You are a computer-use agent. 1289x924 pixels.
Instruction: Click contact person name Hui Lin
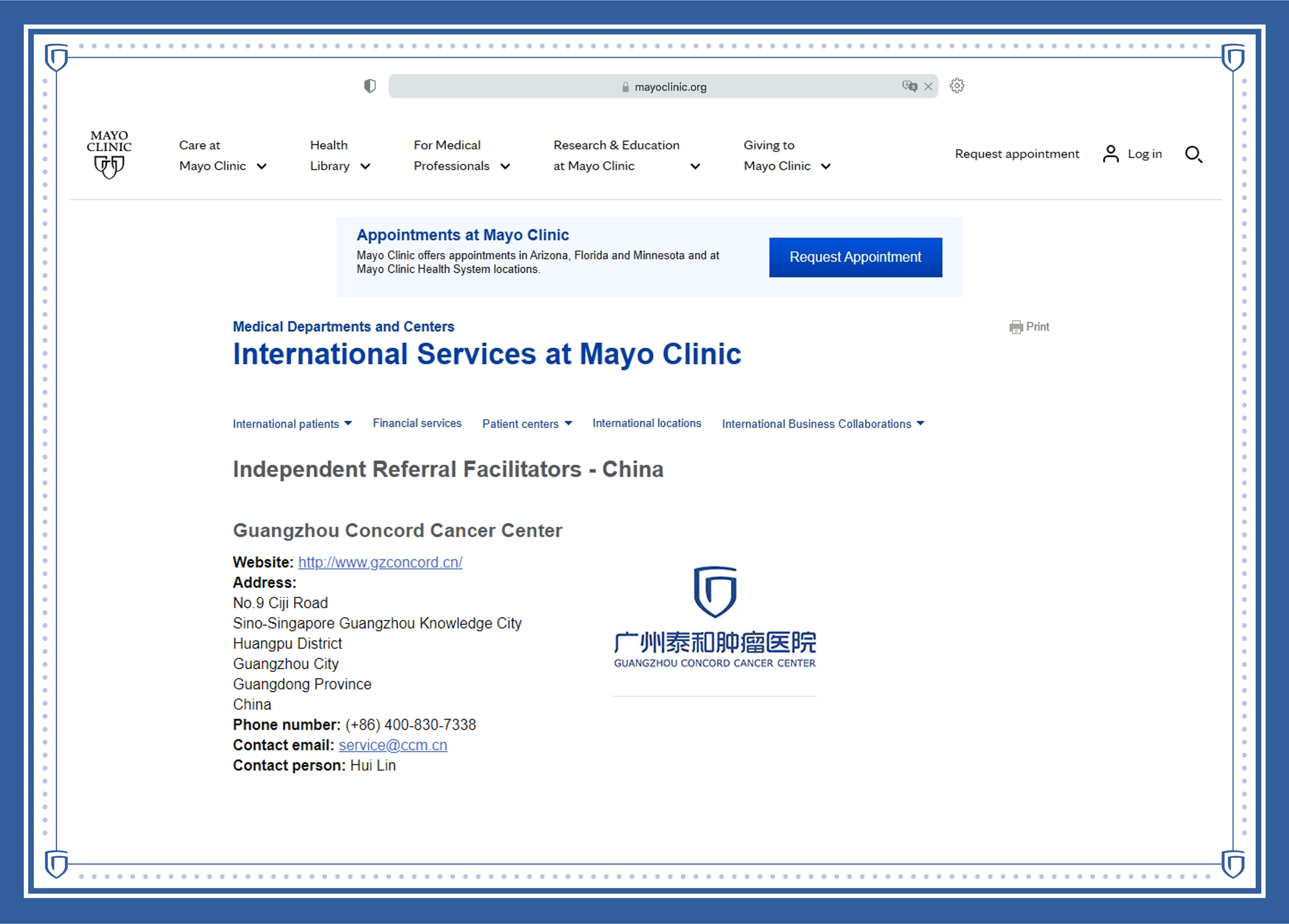pyautogui.click(x=373, y=766)
